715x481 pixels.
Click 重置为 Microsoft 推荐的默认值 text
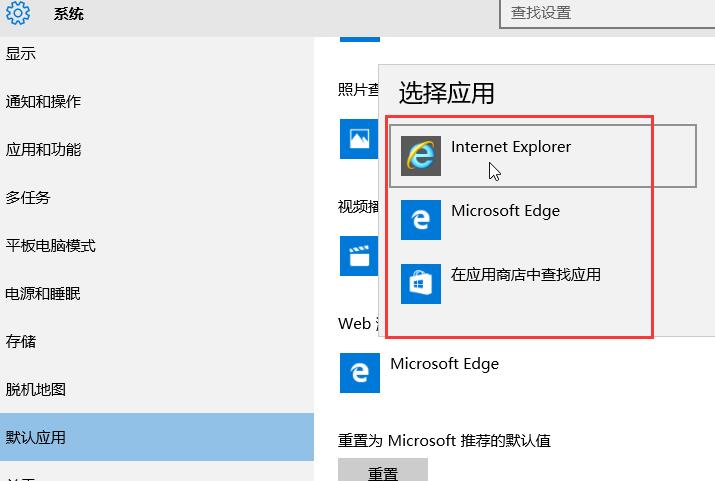tap(444, 440)
